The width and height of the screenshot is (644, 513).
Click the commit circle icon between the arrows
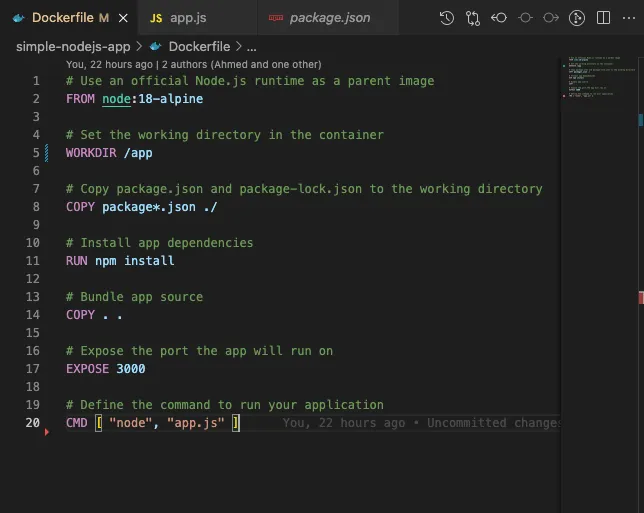click(x=525, y=18)
